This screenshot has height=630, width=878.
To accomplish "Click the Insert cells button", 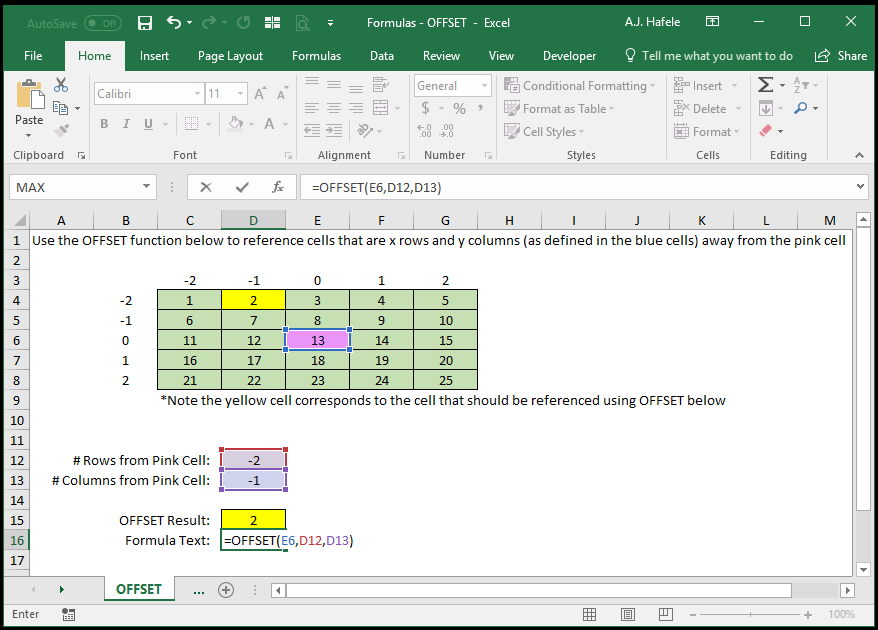I will tap(698, 86).
